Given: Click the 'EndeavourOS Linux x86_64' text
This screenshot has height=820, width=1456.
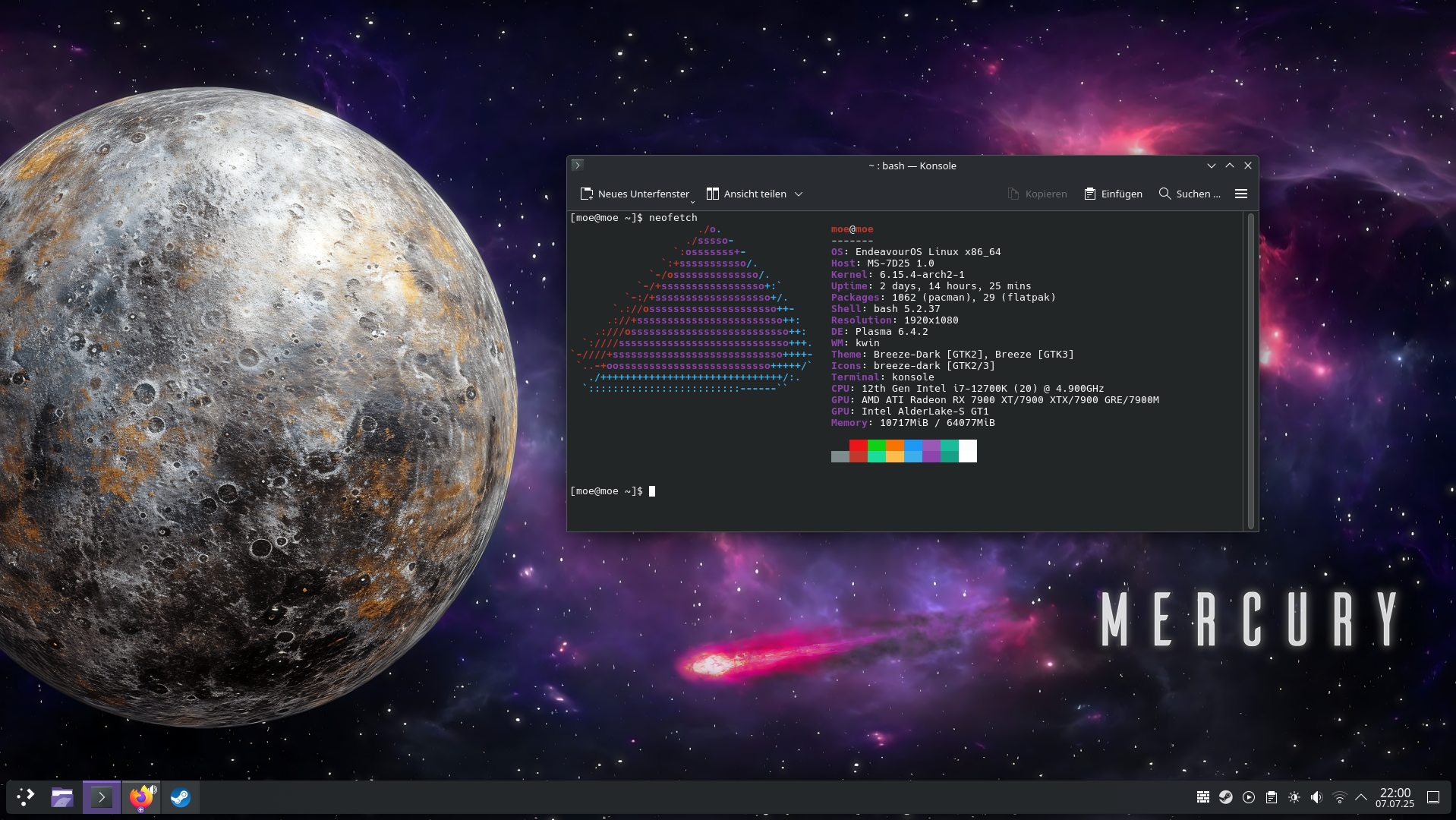Looking at the screenshot, I should [928, 252].
